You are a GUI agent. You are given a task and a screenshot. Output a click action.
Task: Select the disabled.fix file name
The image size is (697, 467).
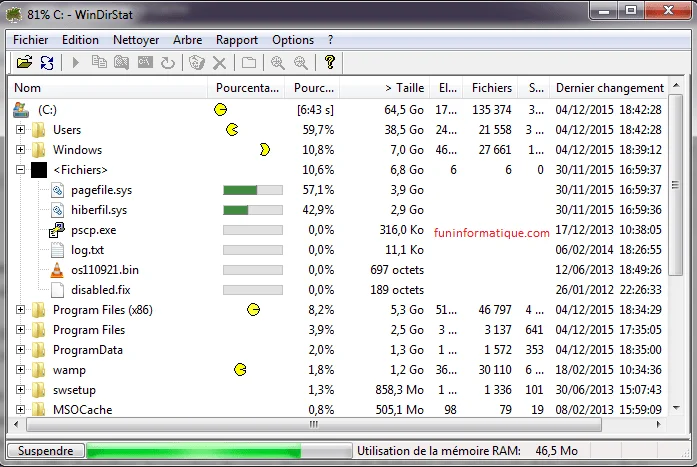pos(100,290)
